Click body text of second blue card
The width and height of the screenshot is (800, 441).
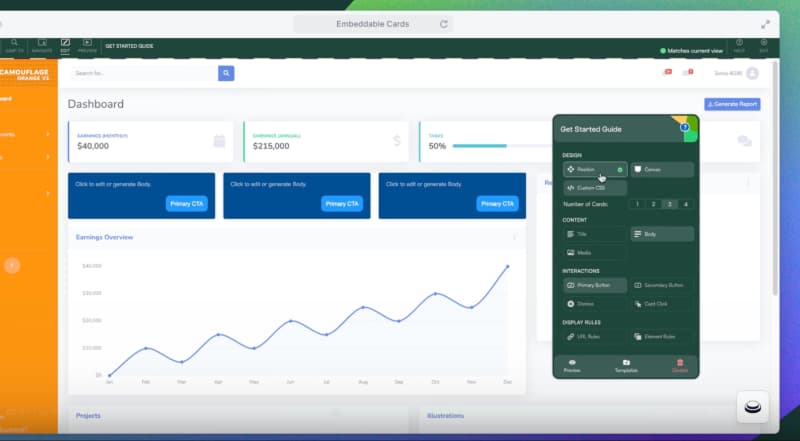coord(268,184)
